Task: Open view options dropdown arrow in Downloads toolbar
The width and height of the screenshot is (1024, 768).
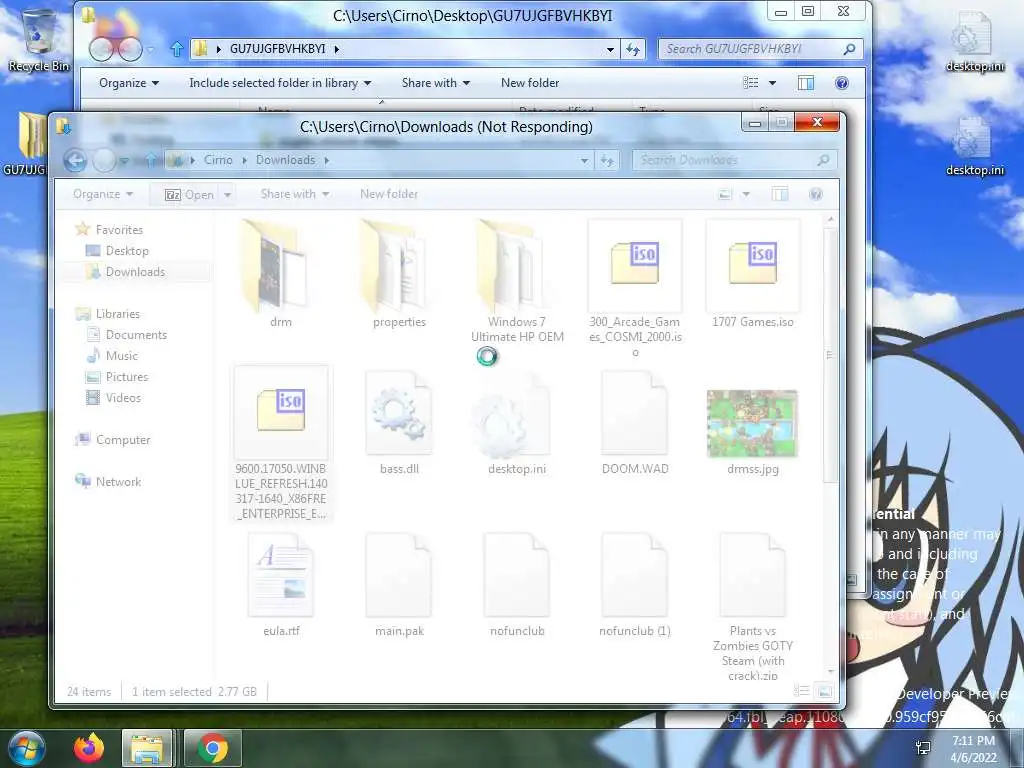Action: pyautogui.click(x=746, y=194)
